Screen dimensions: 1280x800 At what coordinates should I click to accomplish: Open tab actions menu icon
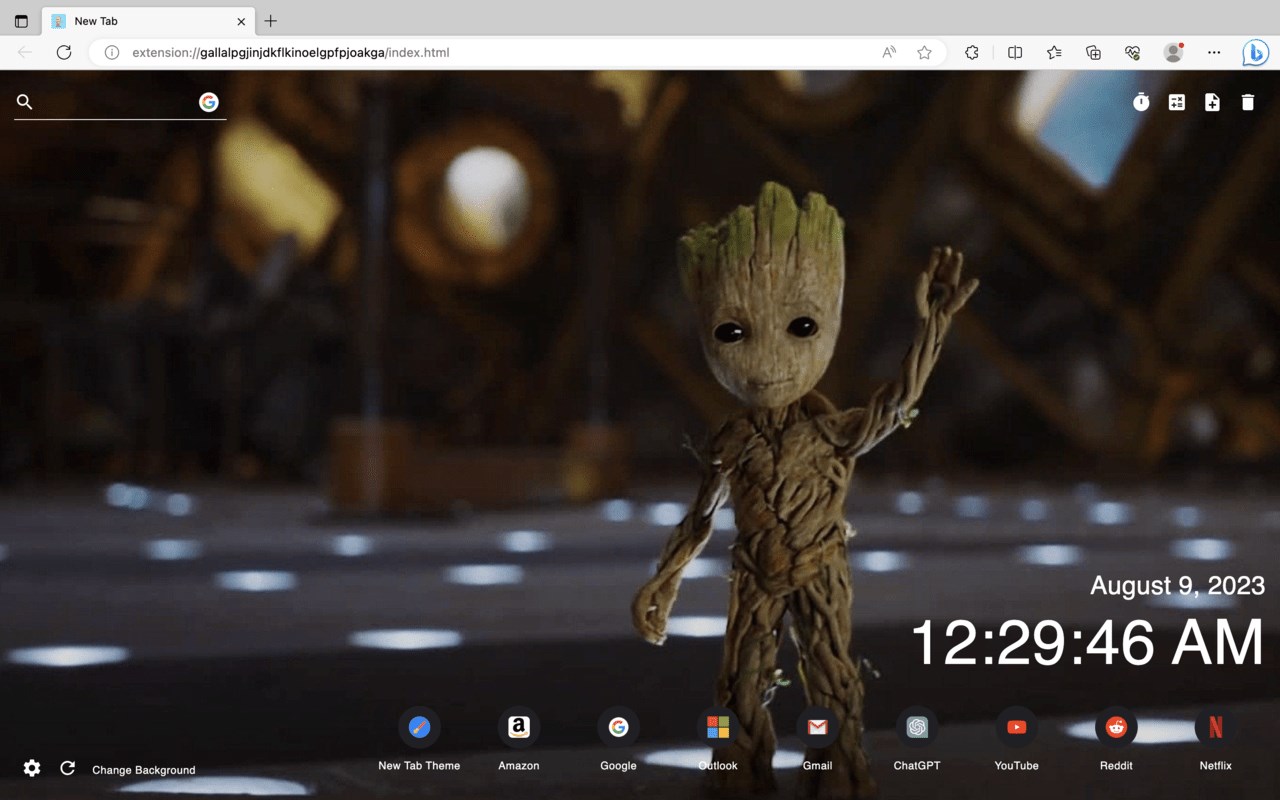(x=21, y=21)
